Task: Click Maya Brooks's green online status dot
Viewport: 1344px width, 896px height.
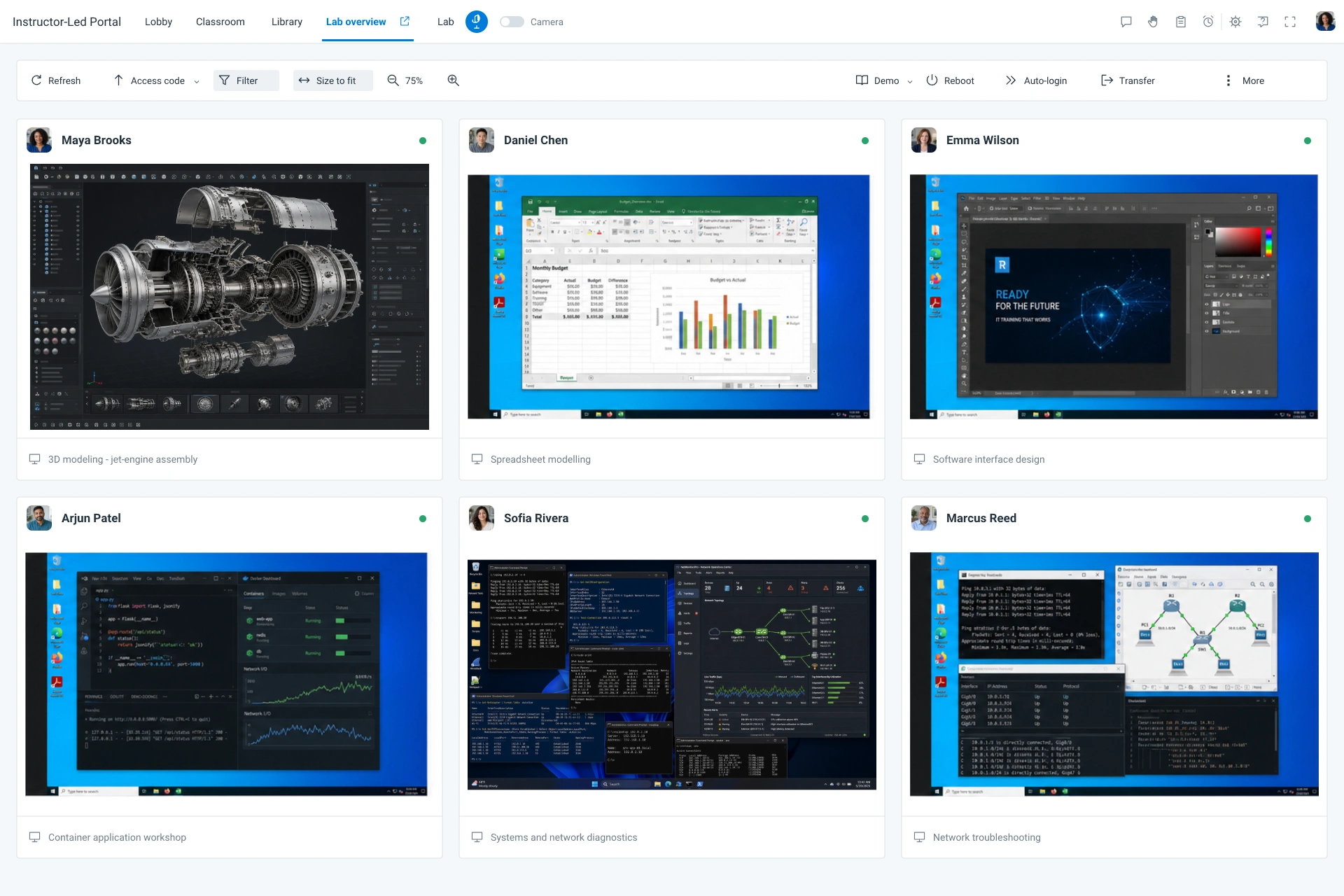Action: [x=423, y=141]
